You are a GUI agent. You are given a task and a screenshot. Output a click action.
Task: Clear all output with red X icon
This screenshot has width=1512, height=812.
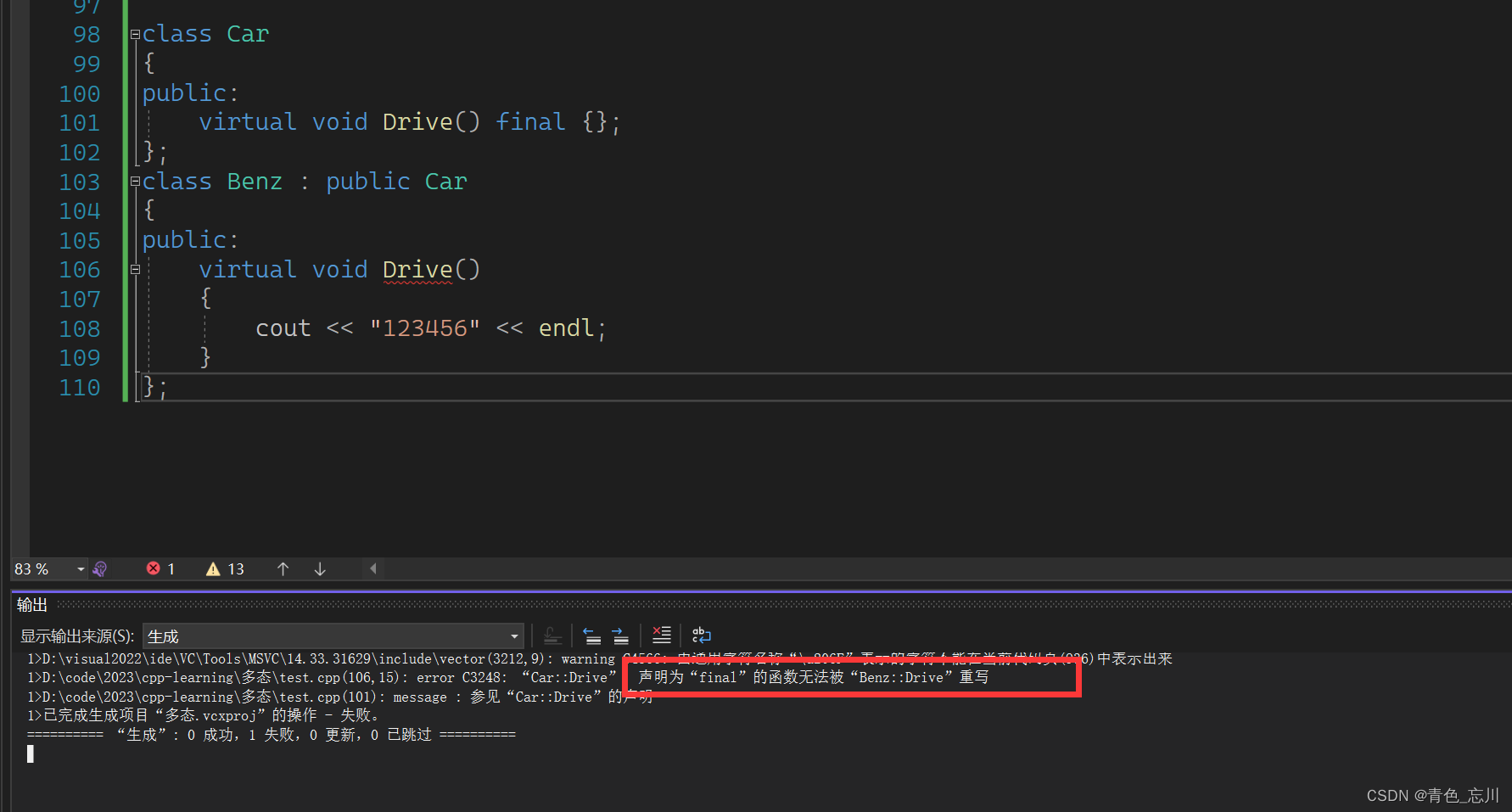coord(662,635)
